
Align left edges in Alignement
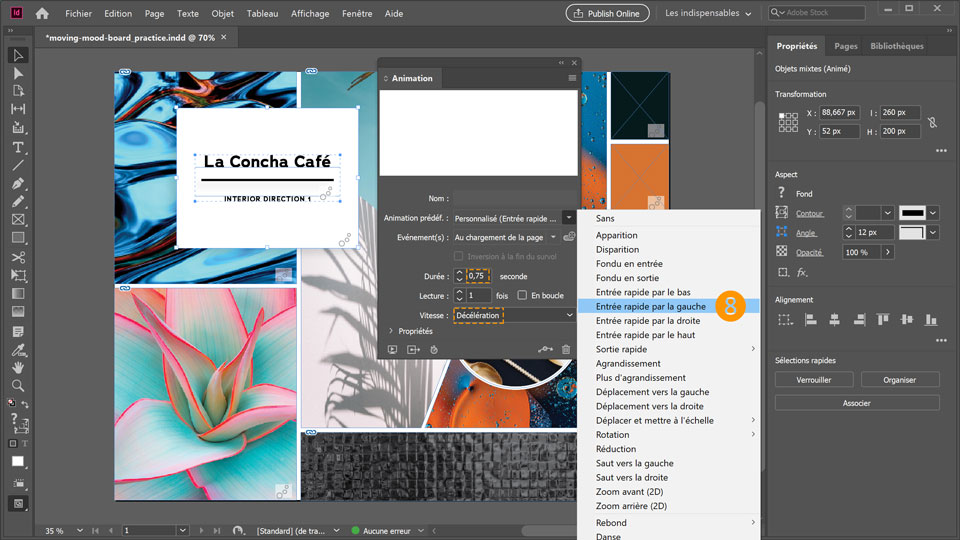click(811, 320)
